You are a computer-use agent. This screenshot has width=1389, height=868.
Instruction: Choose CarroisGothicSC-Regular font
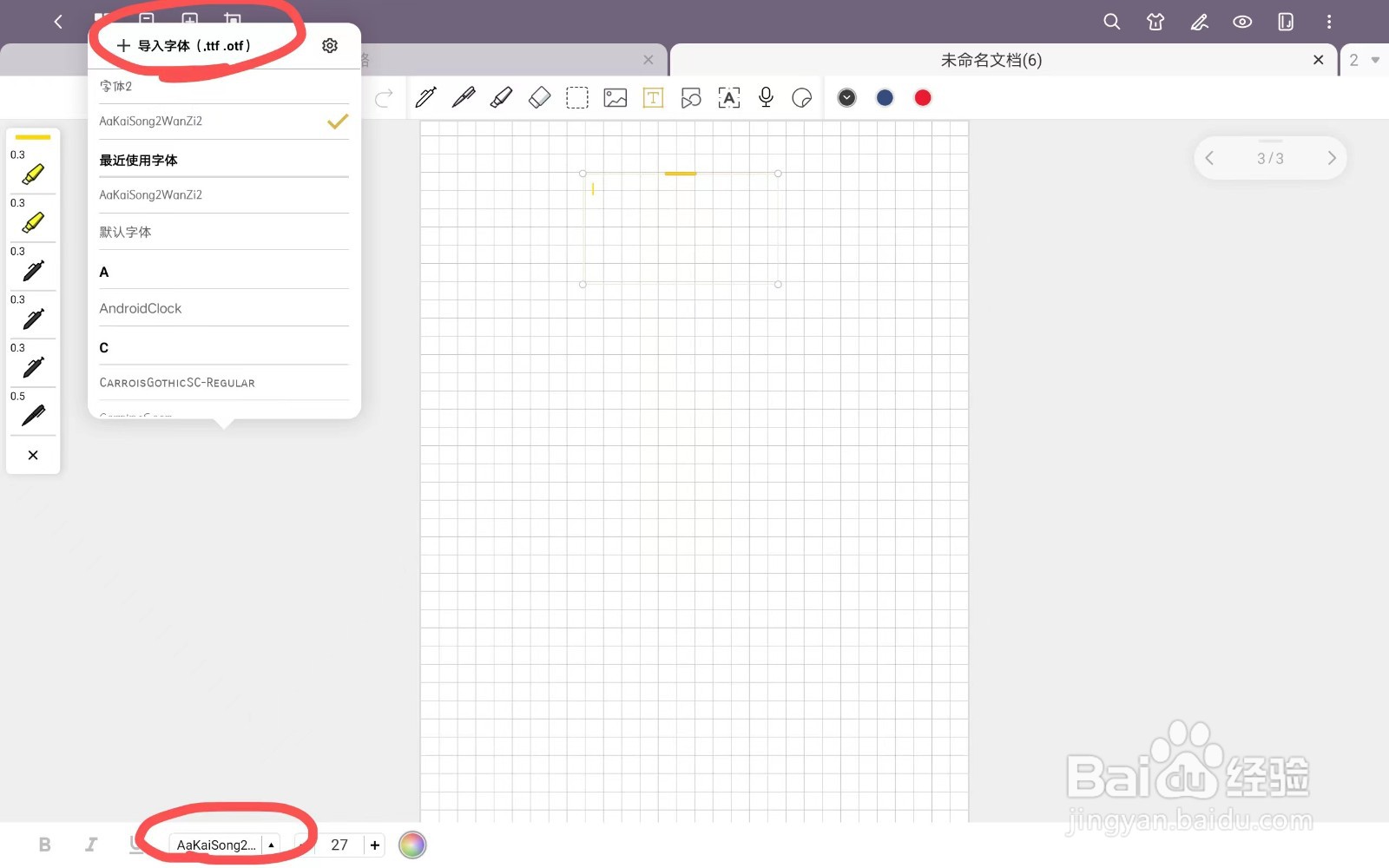click(x=224, y=383)
